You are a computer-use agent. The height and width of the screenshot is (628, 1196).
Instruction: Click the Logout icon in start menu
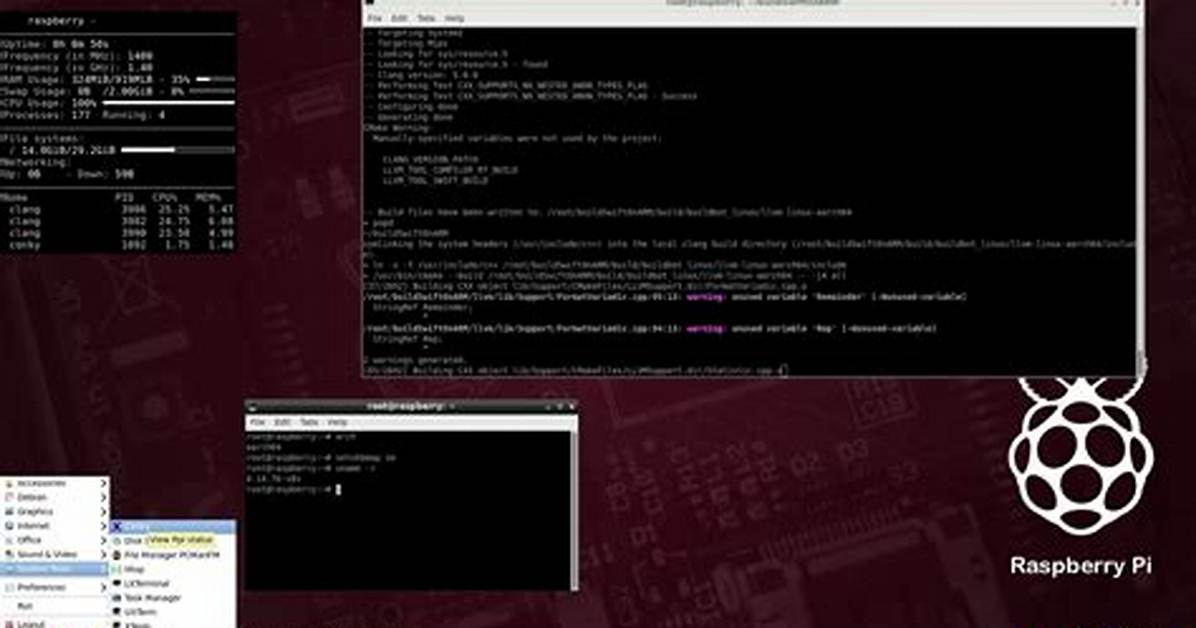tap(9, 623)
